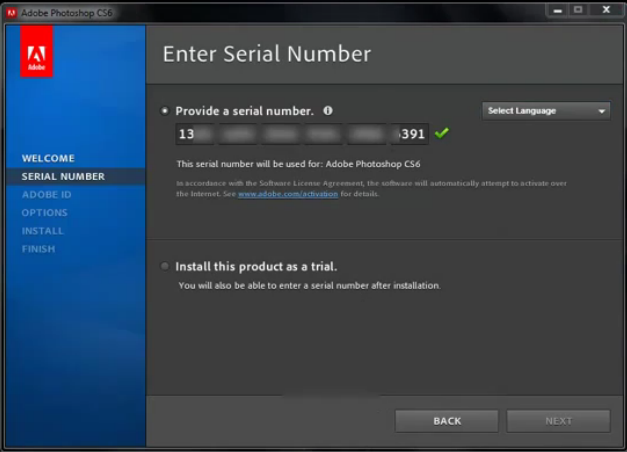
Task: Maximize the Adobe Photoshop CS6 installer window
Action: pyautogui.click(x=578, y=10)
